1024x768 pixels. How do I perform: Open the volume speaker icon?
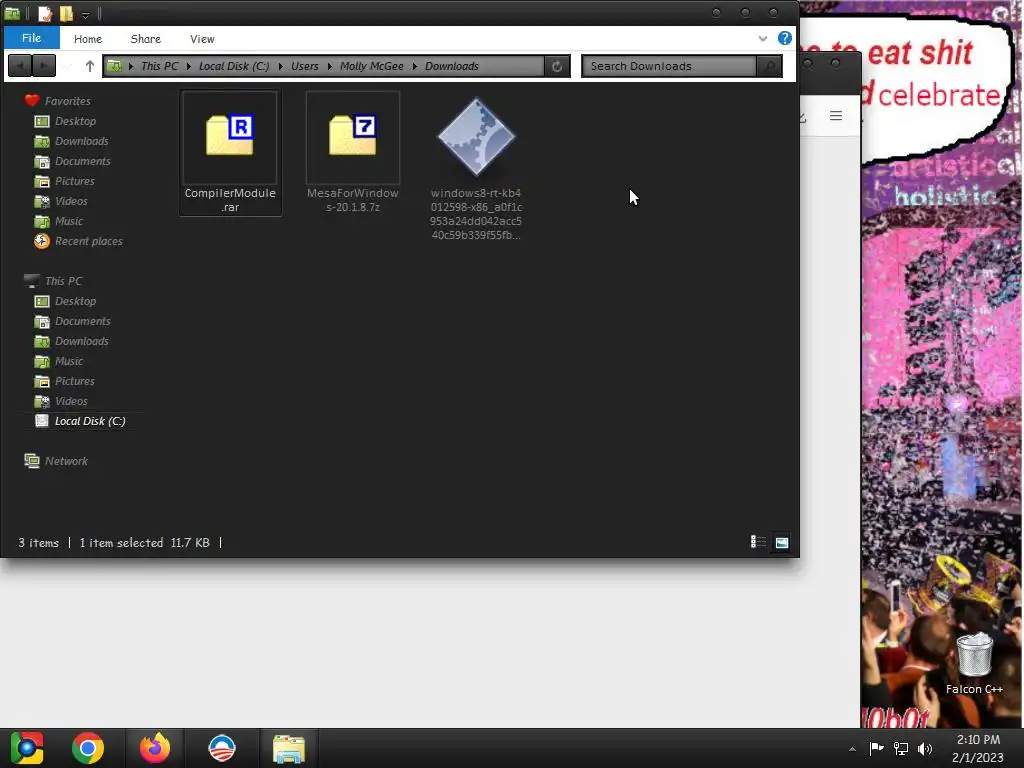pos(925,748)
